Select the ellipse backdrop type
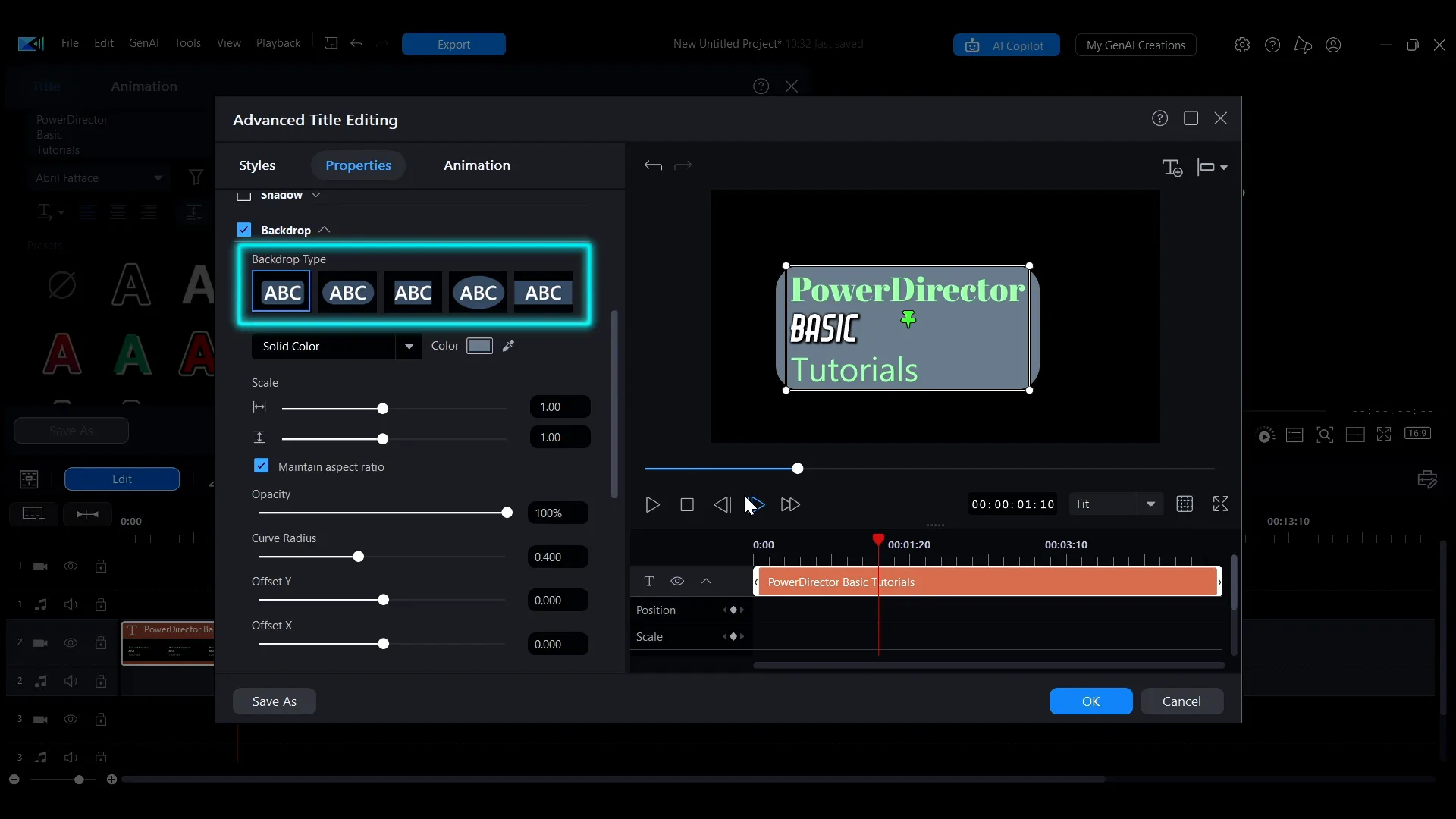Viewport: 1456px width, 819px height. [479, 292]
